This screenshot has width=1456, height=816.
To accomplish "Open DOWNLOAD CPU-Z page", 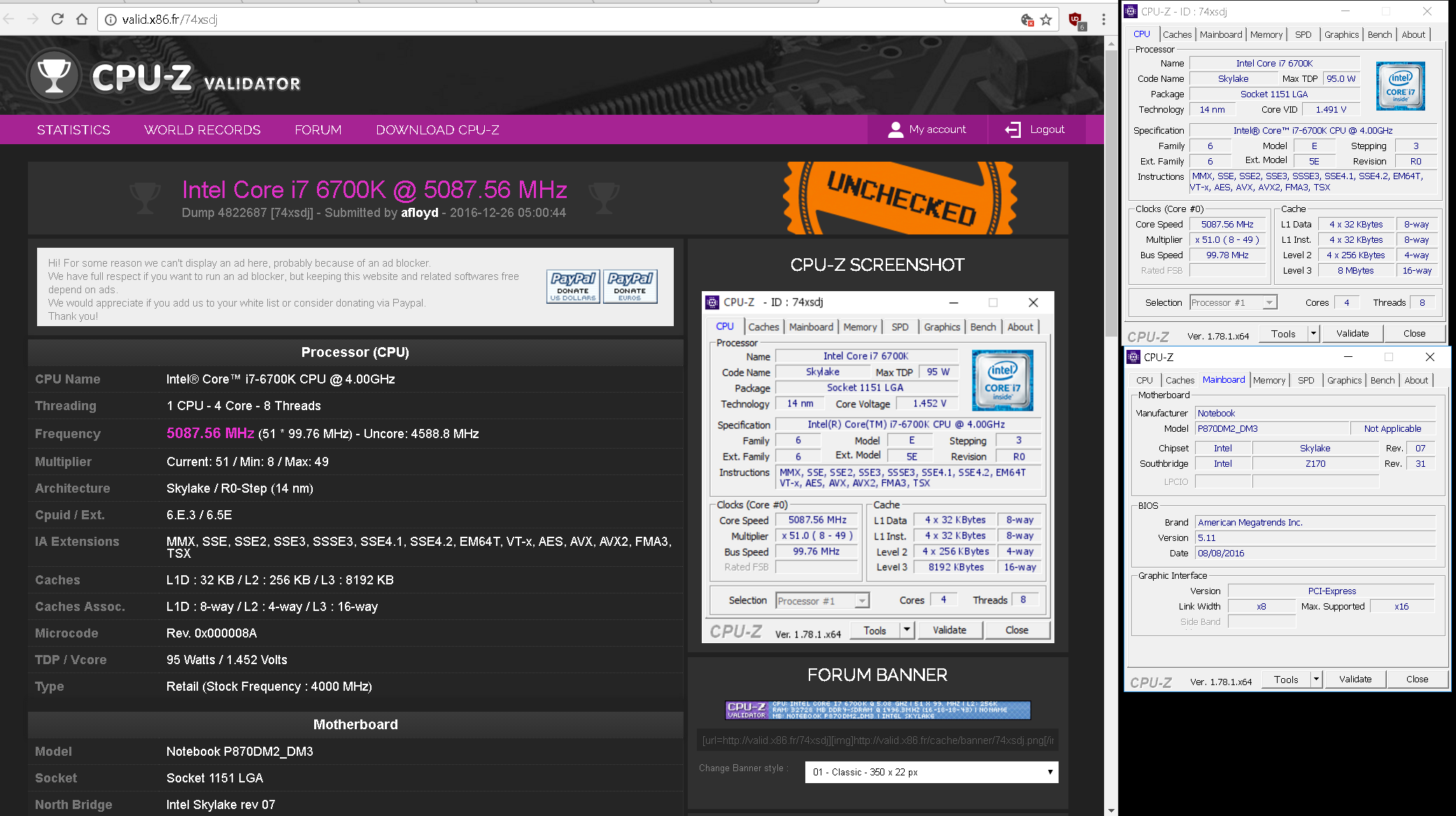I will [437, 129].
